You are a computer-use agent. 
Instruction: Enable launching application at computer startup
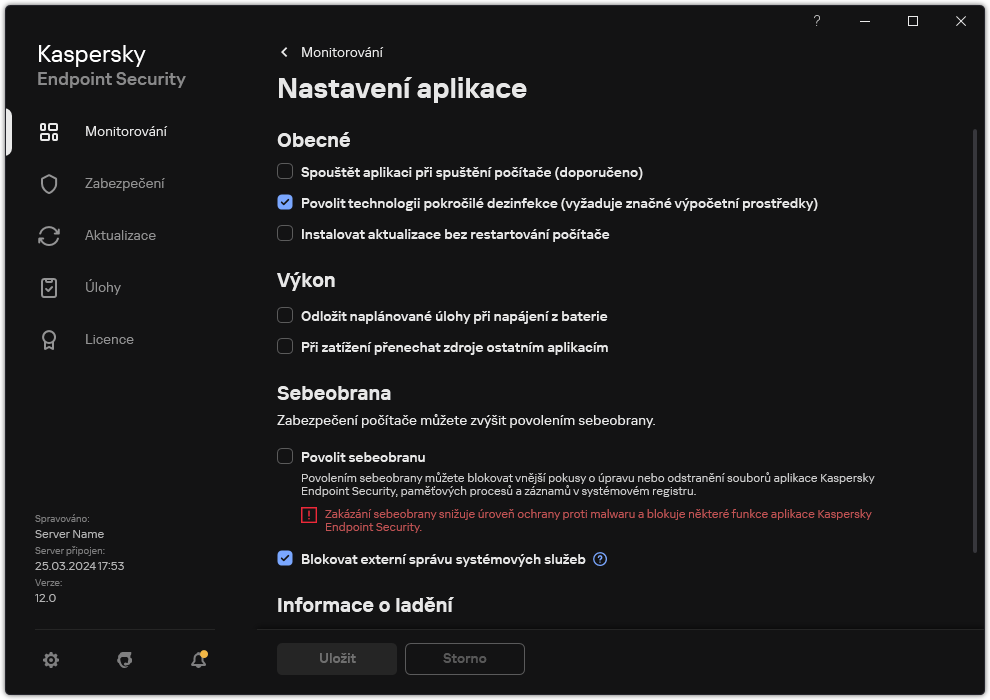283,172
